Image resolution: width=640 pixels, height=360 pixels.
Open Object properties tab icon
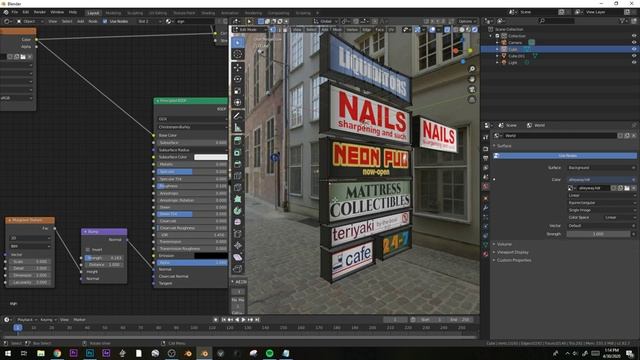485,198
